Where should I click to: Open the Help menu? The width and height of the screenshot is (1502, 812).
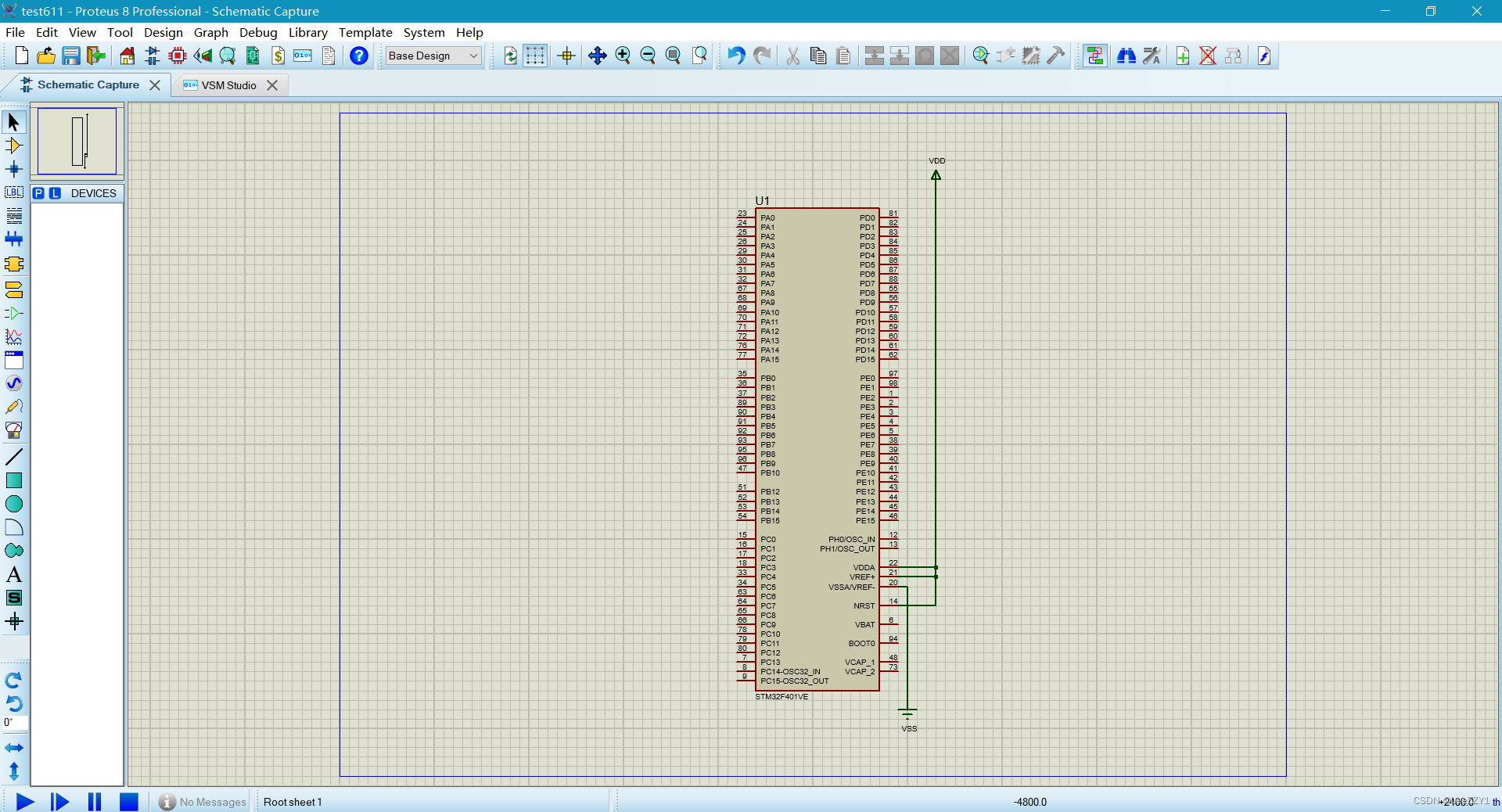click(x=469, y=32)
